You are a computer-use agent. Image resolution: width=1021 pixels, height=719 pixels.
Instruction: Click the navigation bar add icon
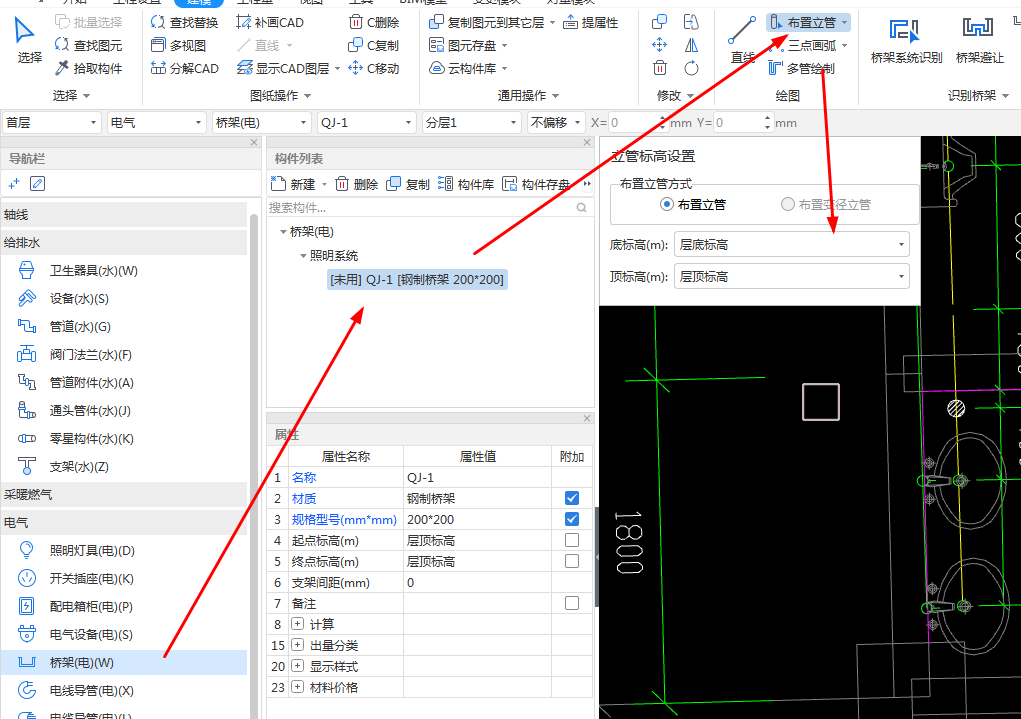click(14, 184)
